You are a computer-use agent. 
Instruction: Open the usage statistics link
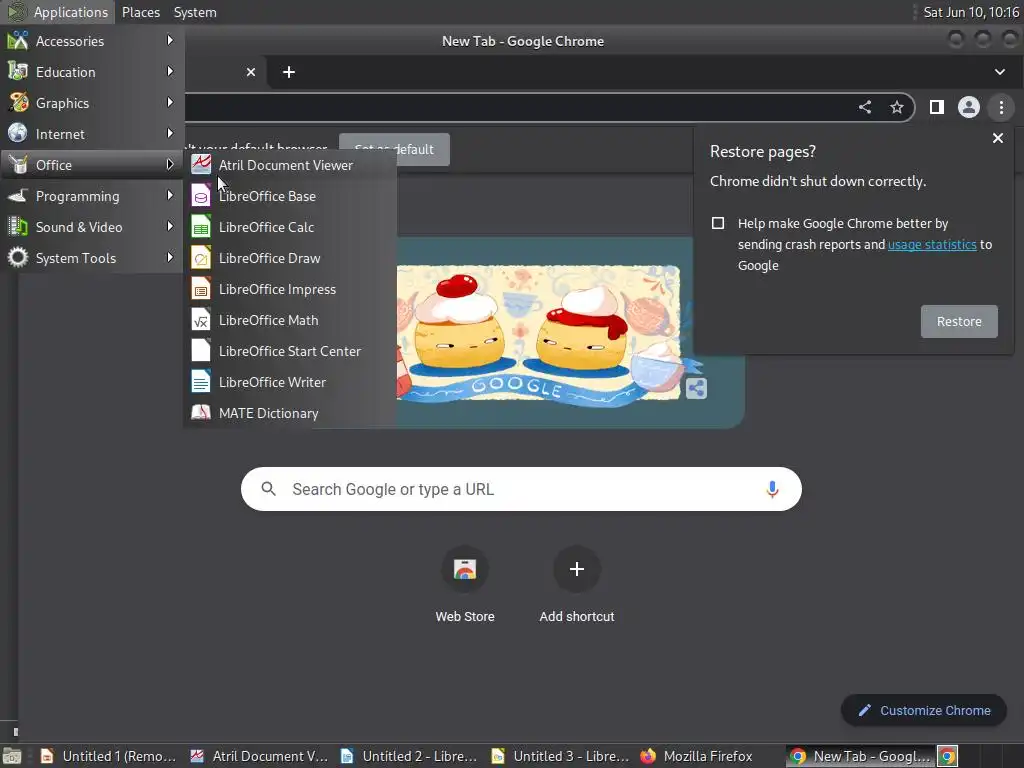[x=932, y=244]
